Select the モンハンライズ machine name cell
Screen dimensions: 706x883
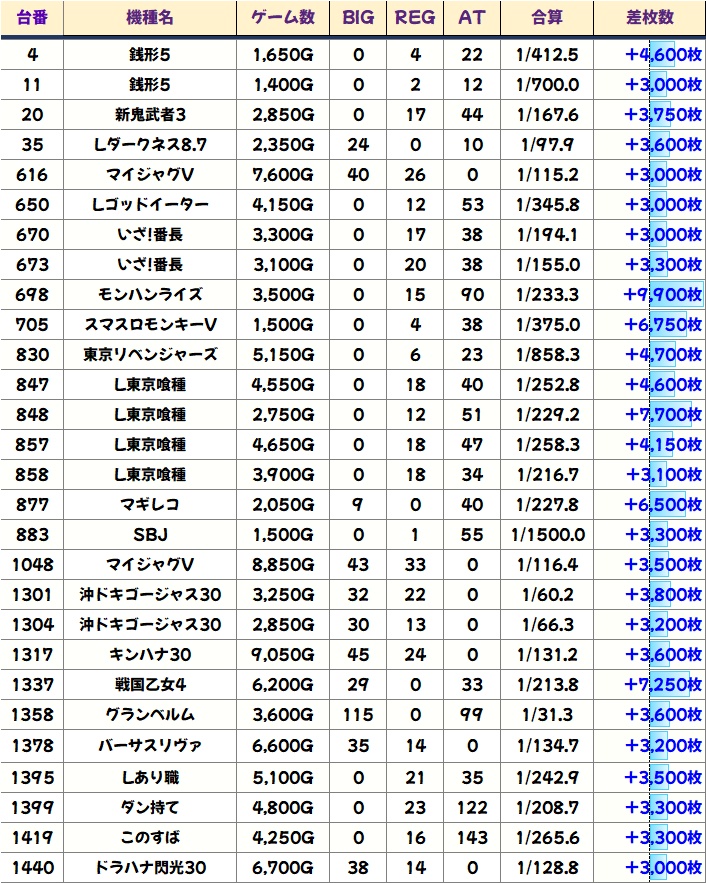click(x=149, y=295)
